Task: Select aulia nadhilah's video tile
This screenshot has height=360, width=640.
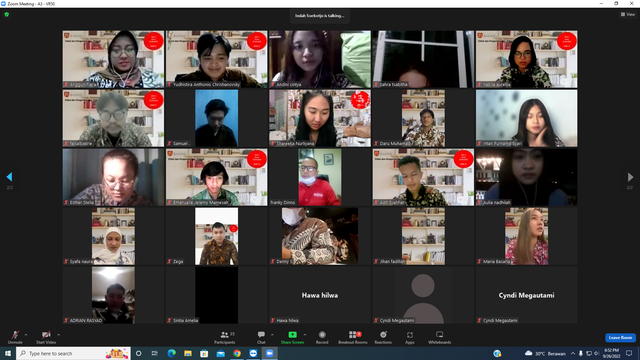Action: coord(527,177)
